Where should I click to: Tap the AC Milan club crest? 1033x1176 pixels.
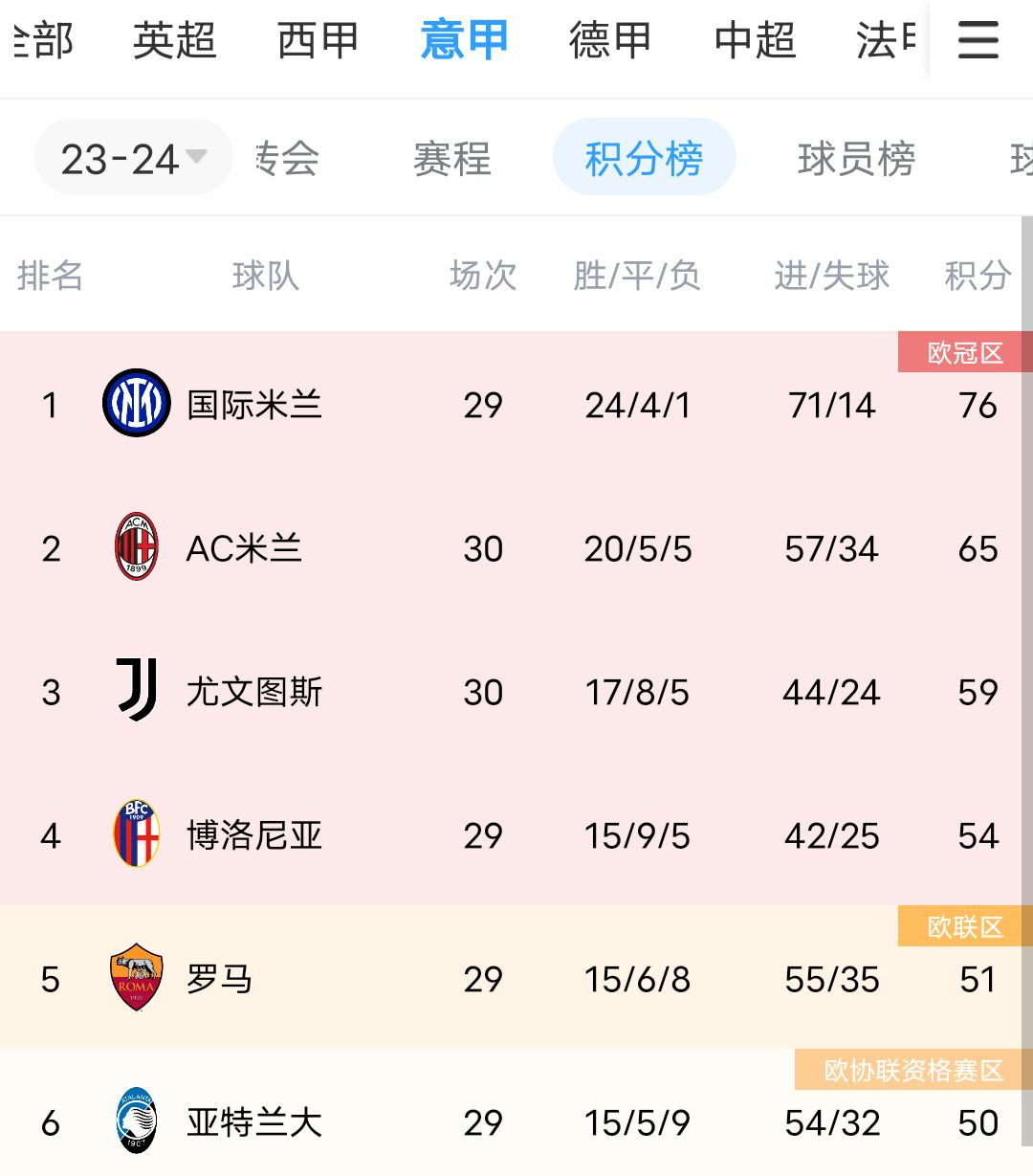click(x=136, y=547)
